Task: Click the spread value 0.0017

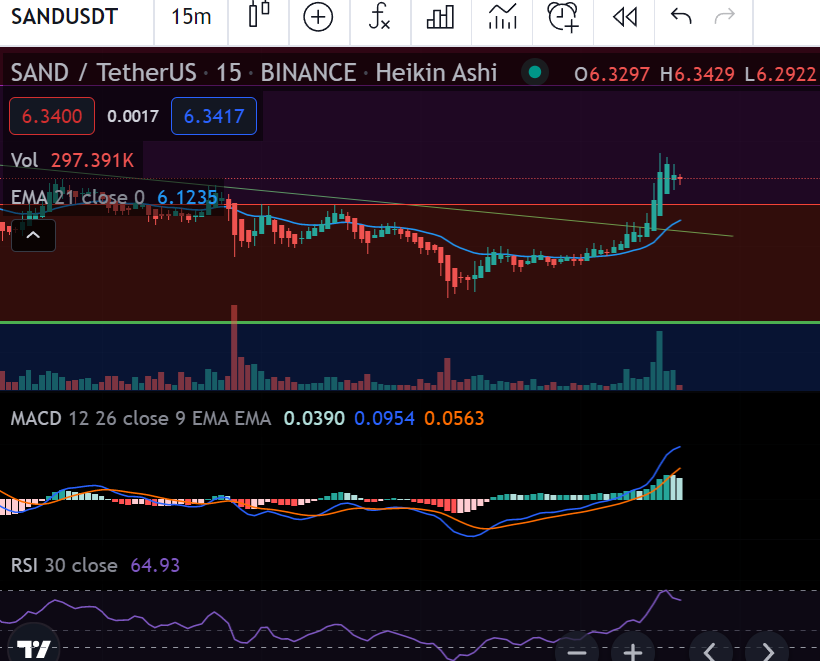Action: pos(133,116)
